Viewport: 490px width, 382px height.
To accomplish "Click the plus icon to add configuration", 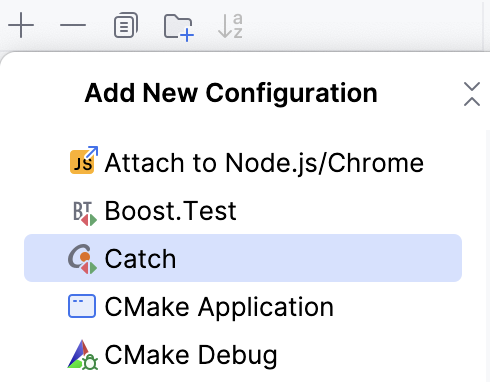I will (21, 25).
